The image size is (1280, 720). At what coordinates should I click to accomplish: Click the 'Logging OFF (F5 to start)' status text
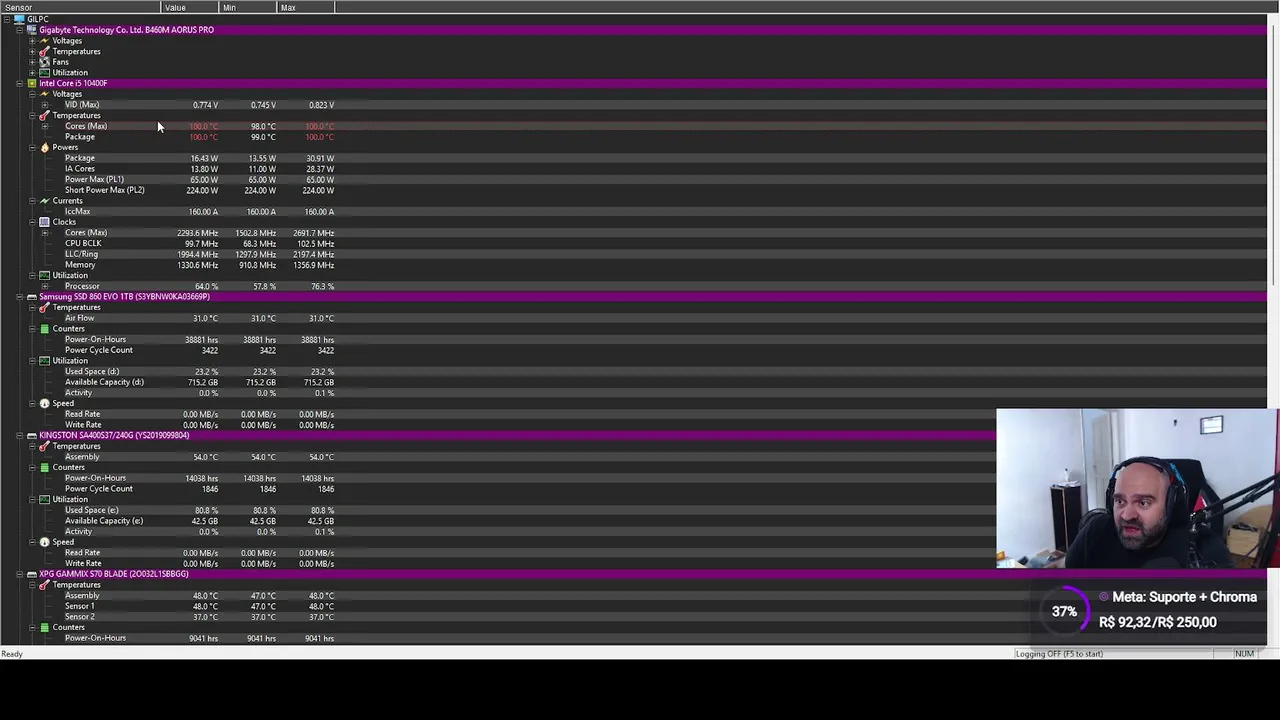tap(1059, 654)
